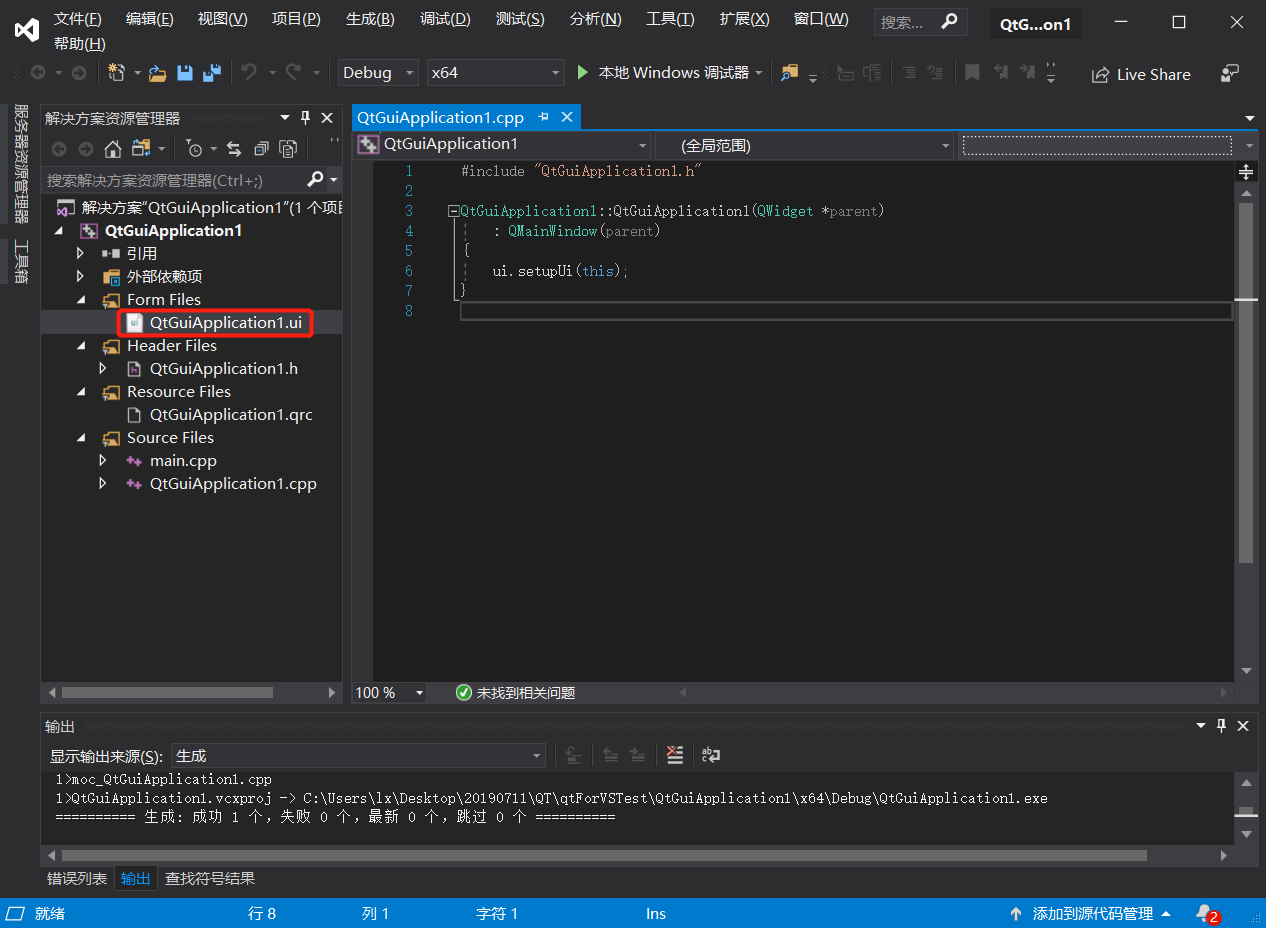1266x928 pixels.
Task: Open the 调试(D) menu
Action: (444, 19)
